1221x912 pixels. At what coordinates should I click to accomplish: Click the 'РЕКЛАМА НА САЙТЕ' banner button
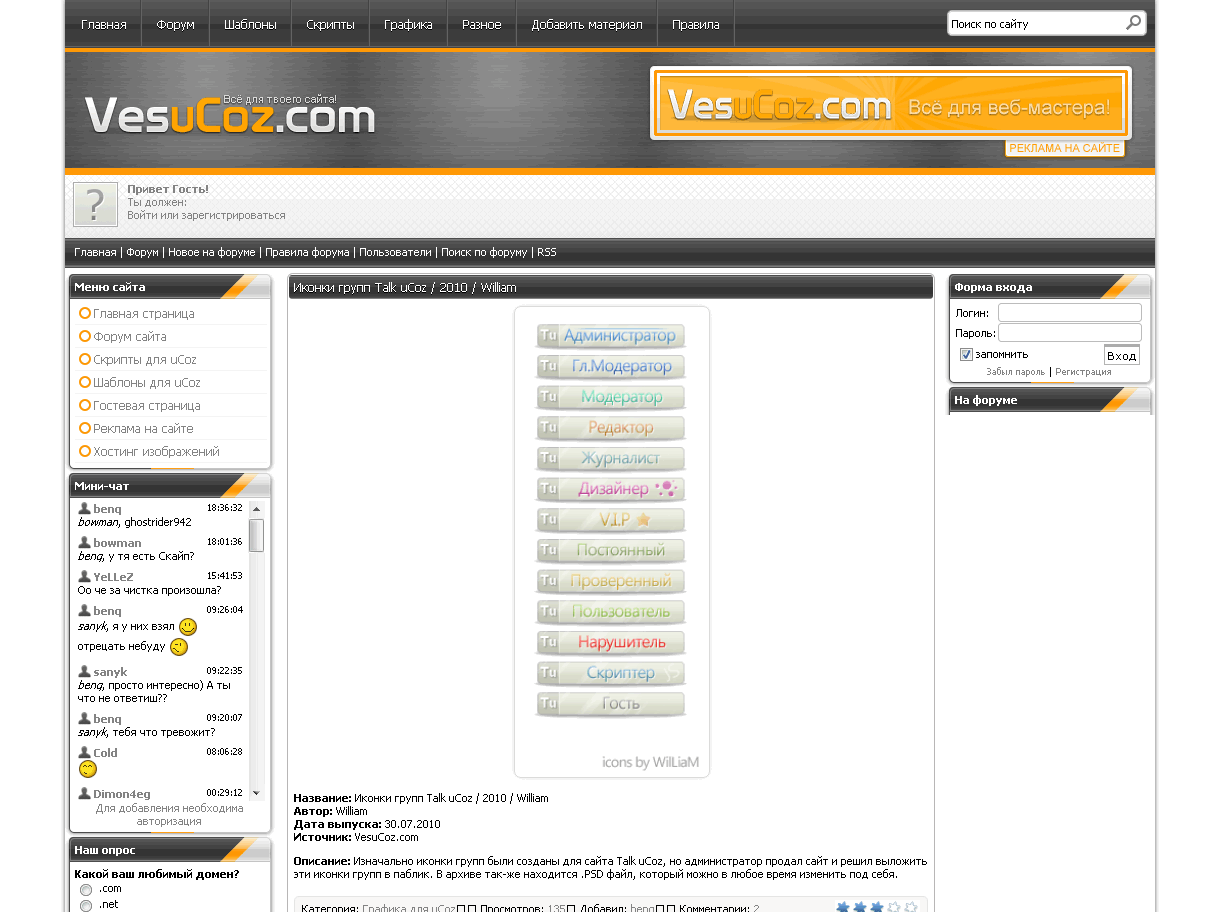(x=1064, y=148)
